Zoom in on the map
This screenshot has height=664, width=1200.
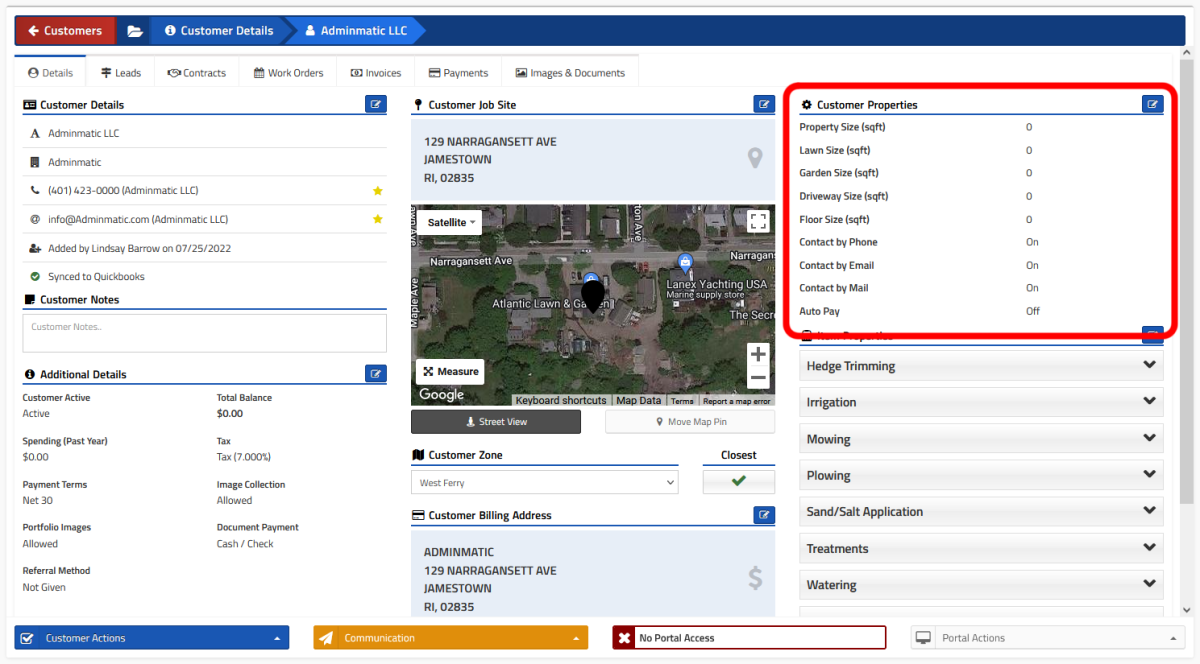click(x=758, y=355)
